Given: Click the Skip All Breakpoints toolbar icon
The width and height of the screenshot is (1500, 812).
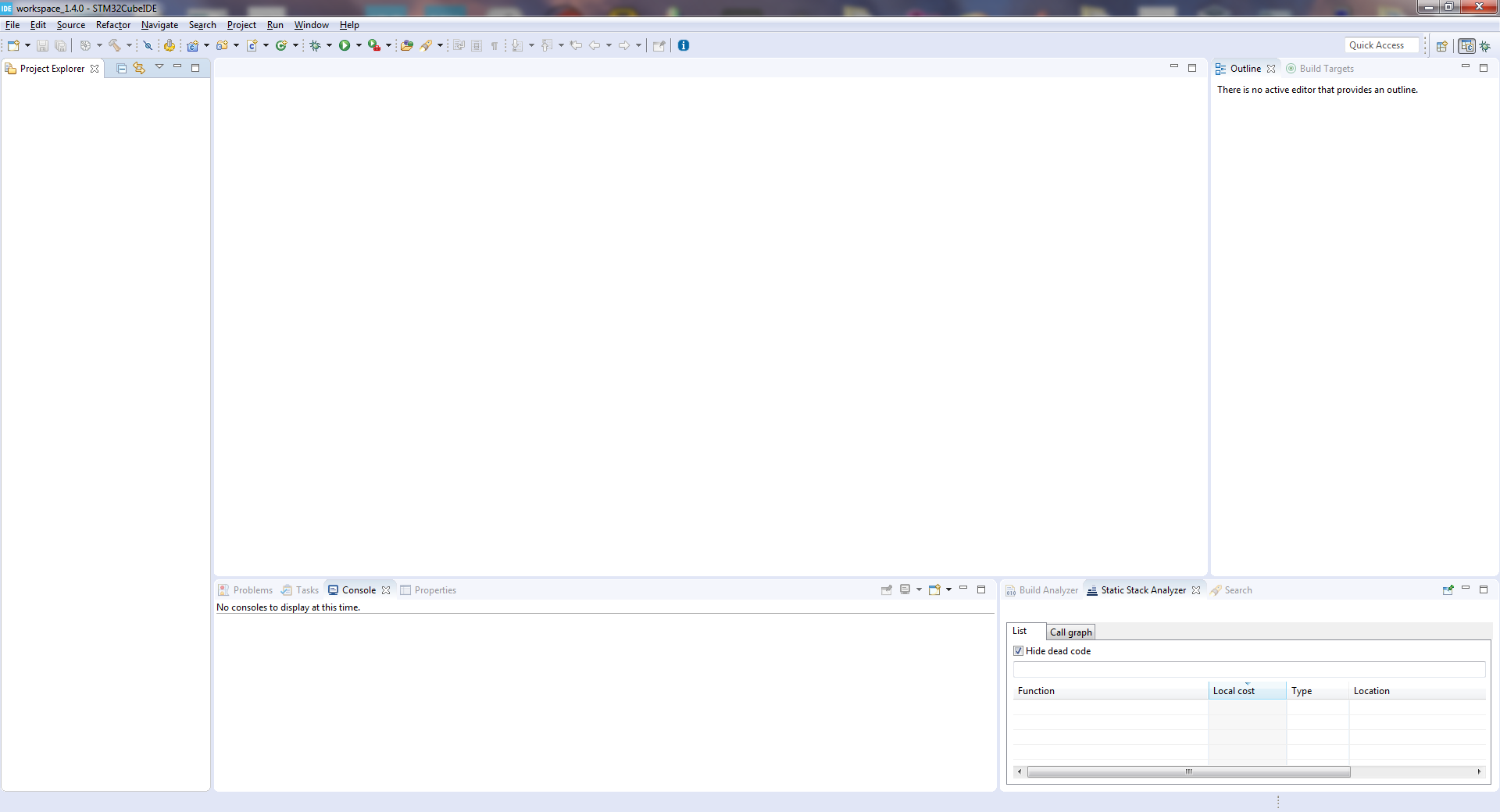Looking at the screenshot, I should (x=148, y=45).
